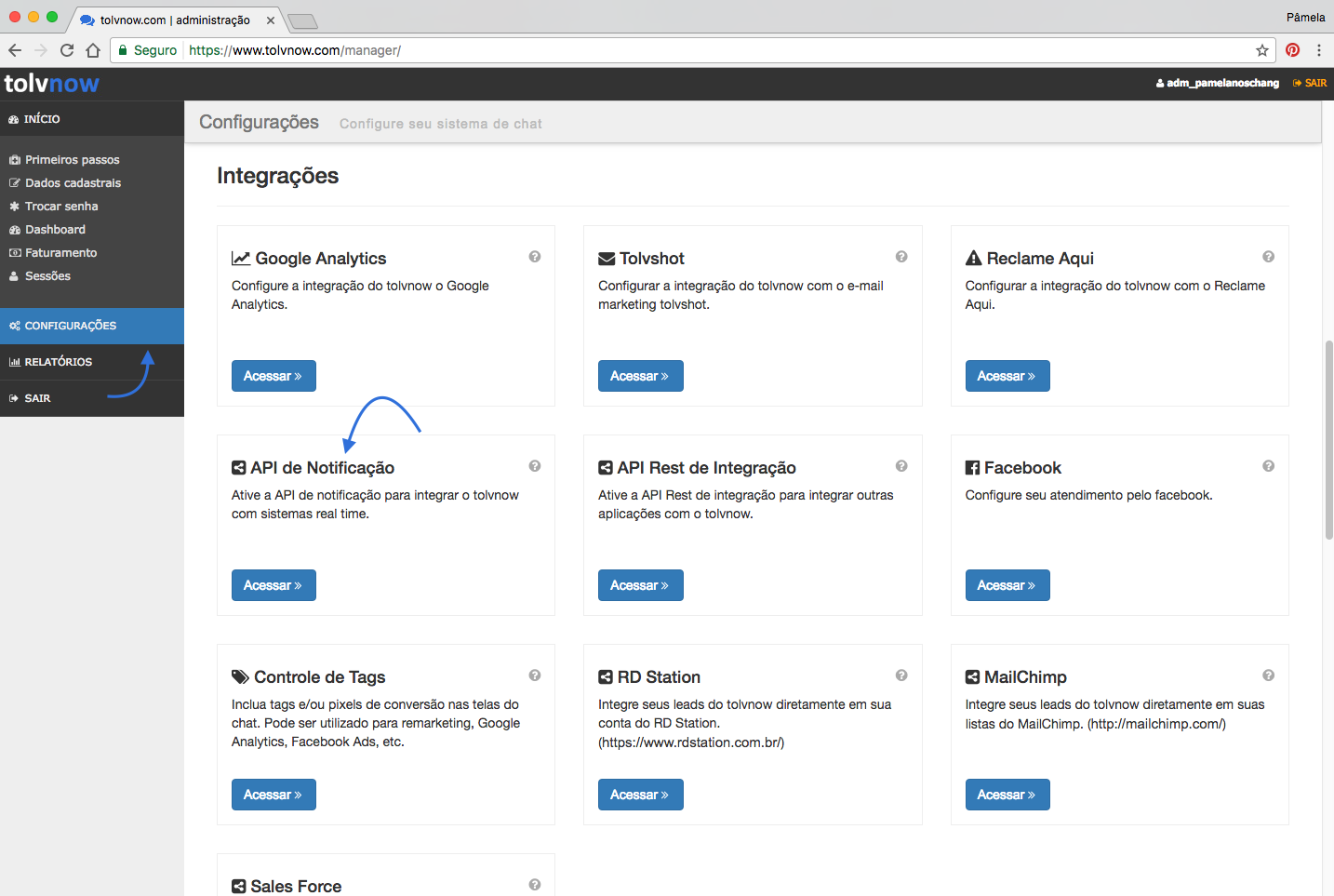This screenshot has width=1334, height=896.
Task: Click the help icon on RD Station card
Action: coord(901,675)
